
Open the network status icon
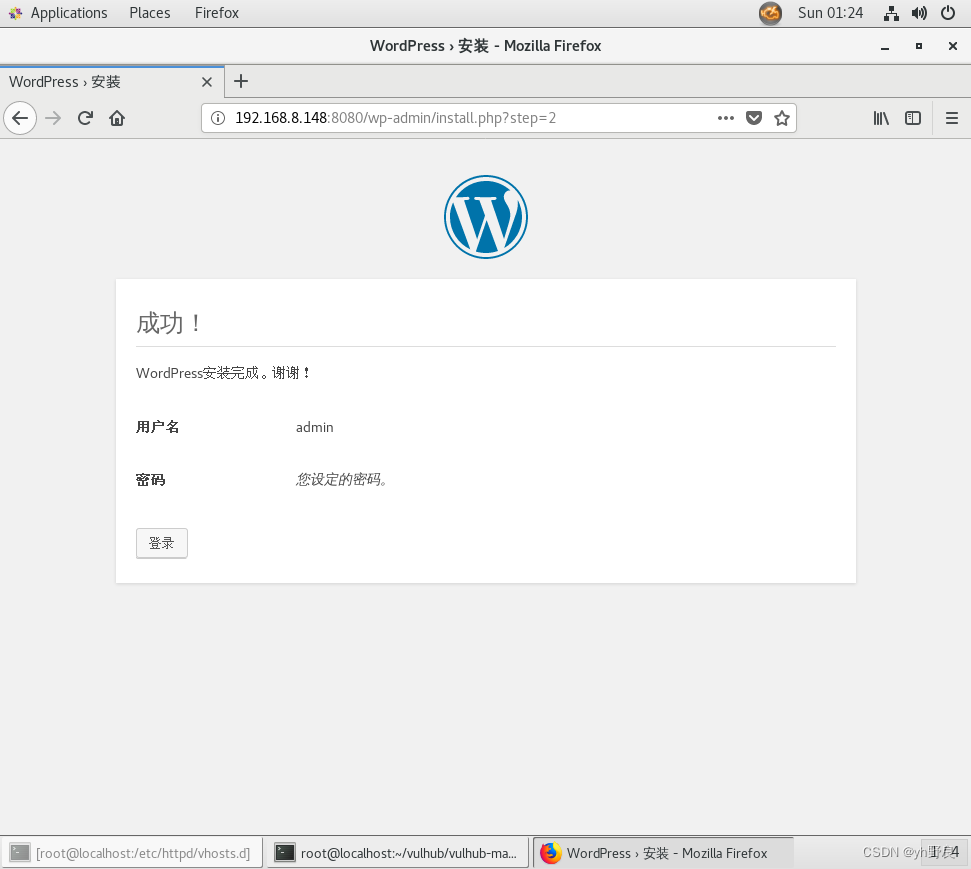click(x=891, y=13)
